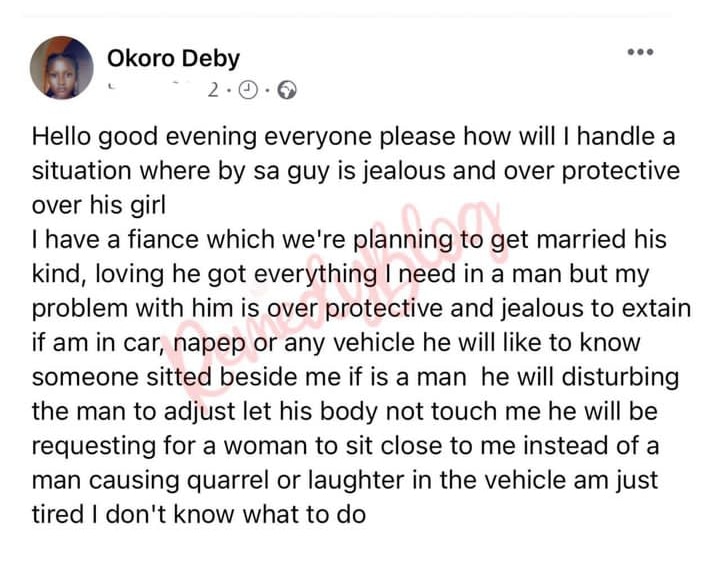Click the clock icon beside the timestamp
720x582 pixels.
pos(248,90)
